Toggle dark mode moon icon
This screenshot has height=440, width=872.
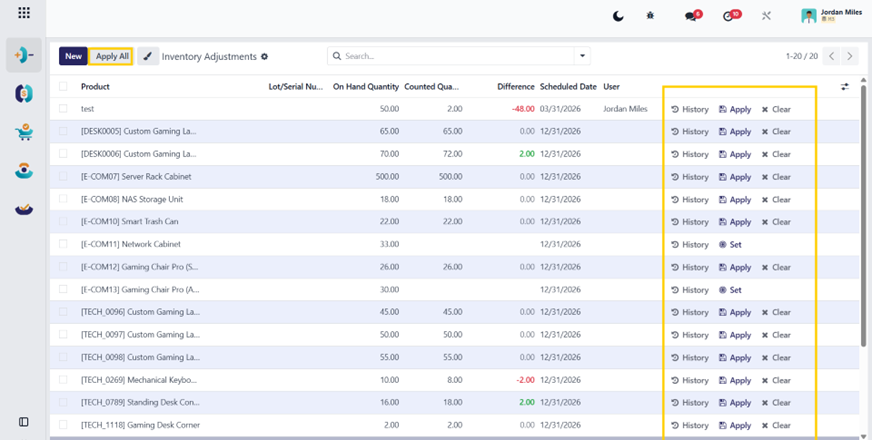[x=618, y=16]
